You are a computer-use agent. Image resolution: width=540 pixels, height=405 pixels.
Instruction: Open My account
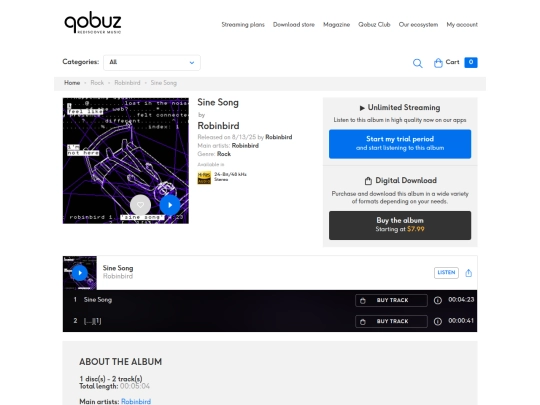[462, 25]
